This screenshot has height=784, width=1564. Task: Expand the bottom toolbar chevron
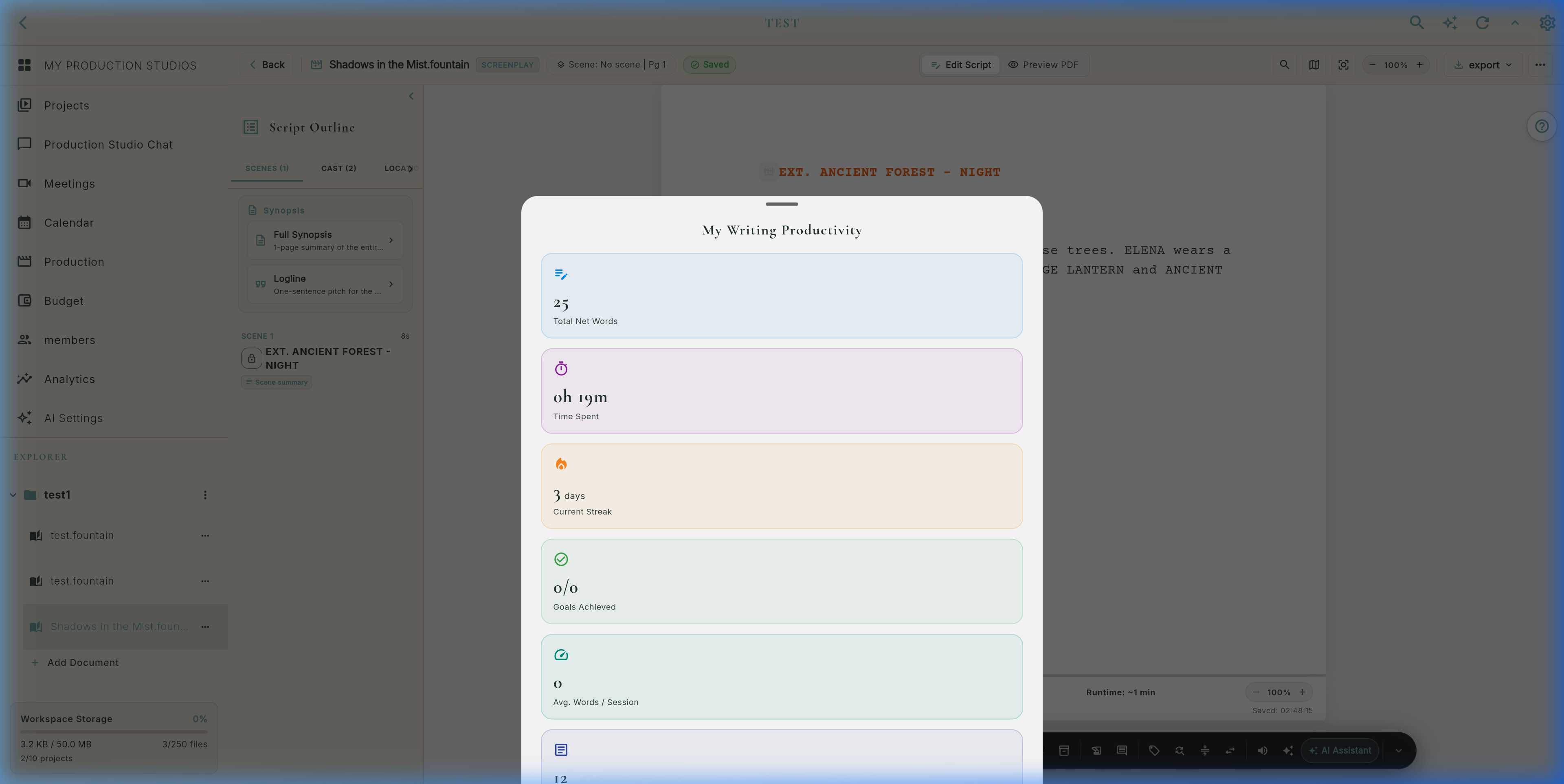(1398, 751)
